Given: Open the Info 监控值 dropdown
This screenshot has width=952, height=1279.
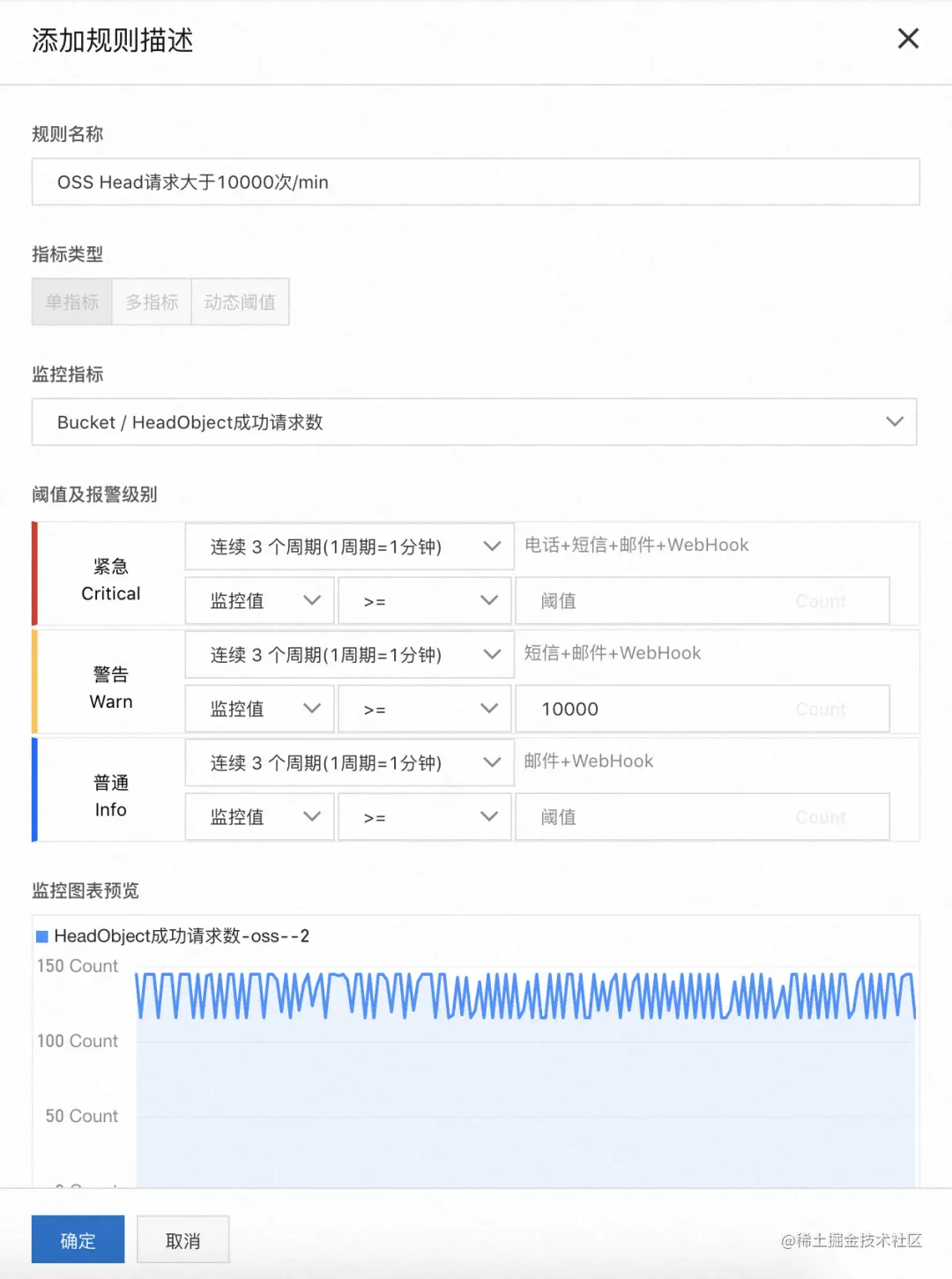Looking at the screenshot, I should [259, 817].
